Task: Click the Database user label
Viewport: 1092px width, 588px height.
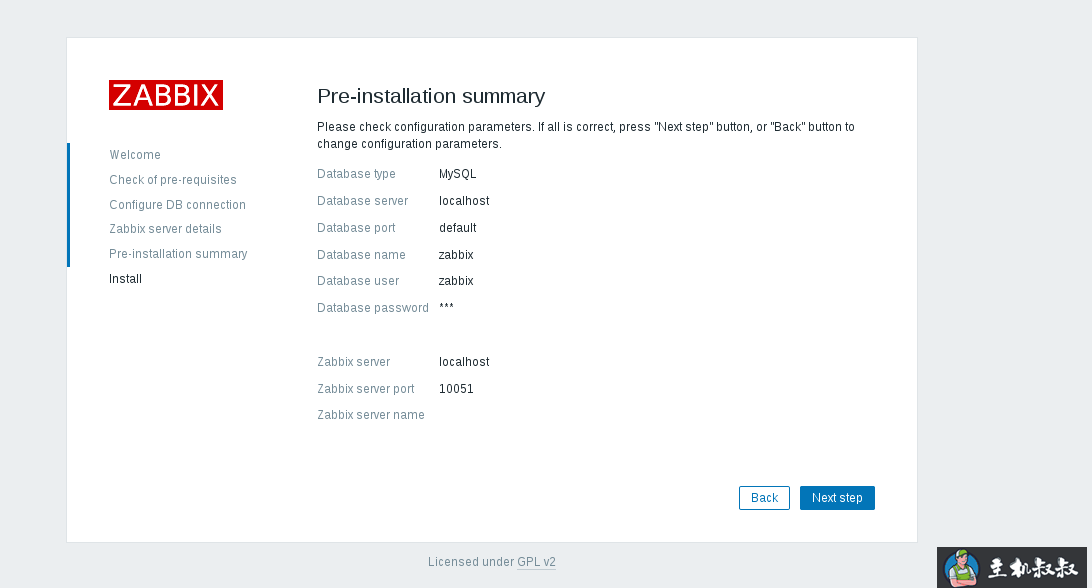Action: point(358,281)
